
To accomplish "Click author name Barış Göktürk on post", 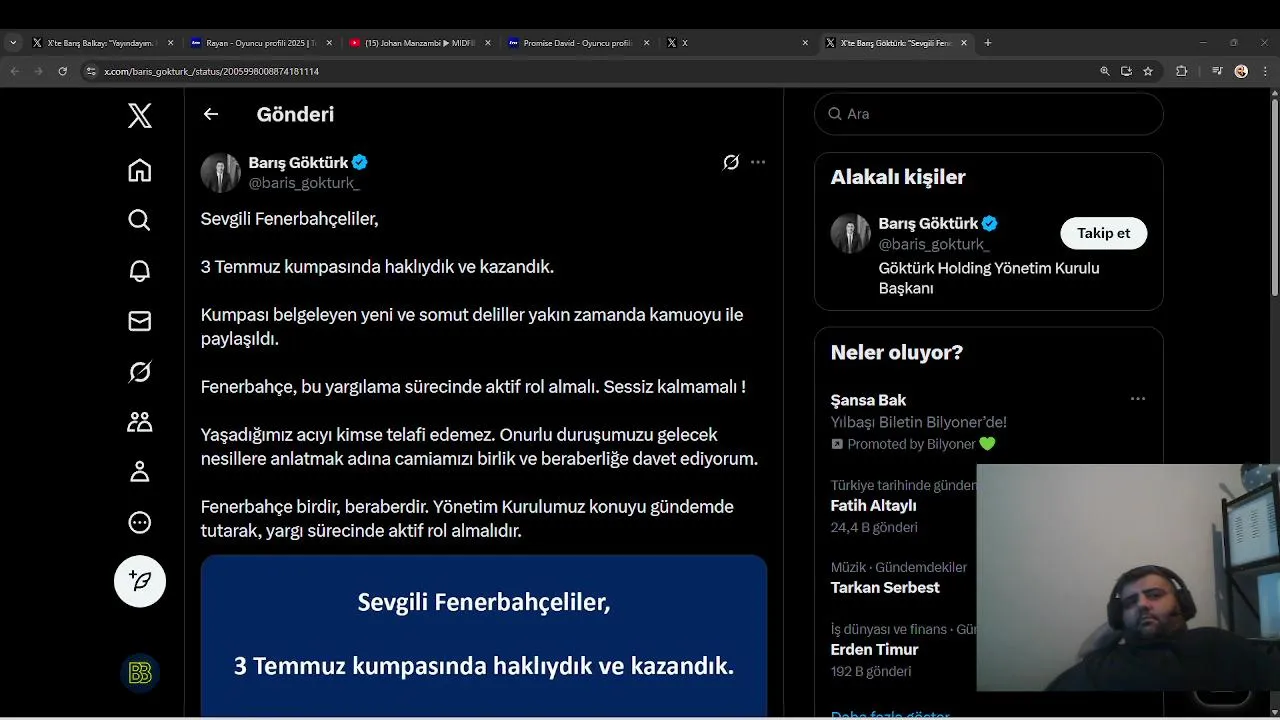I will click(298, 162).
